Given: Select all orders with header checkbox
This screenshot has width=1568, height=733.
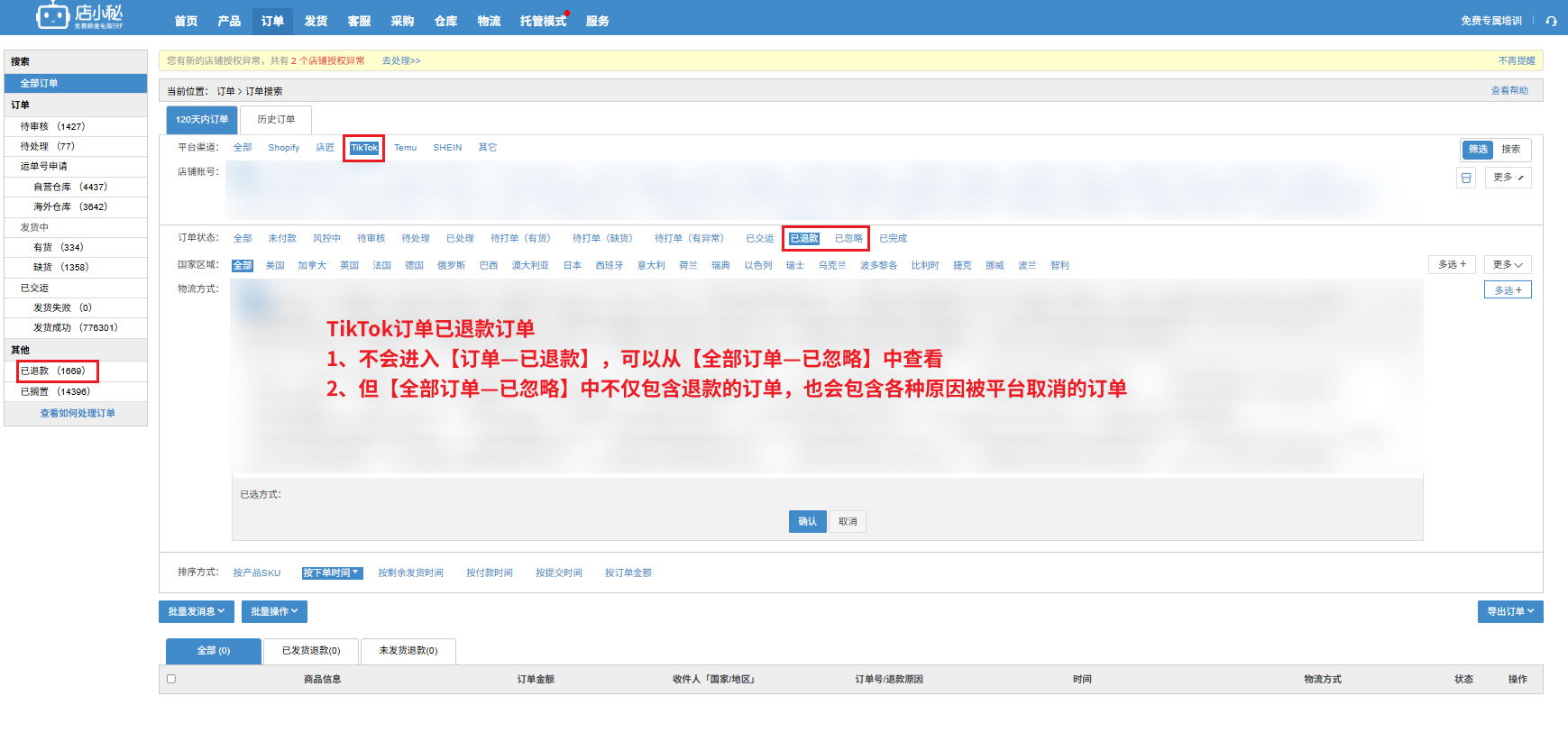Looking at the screenshot, I should tap(171, 679).
